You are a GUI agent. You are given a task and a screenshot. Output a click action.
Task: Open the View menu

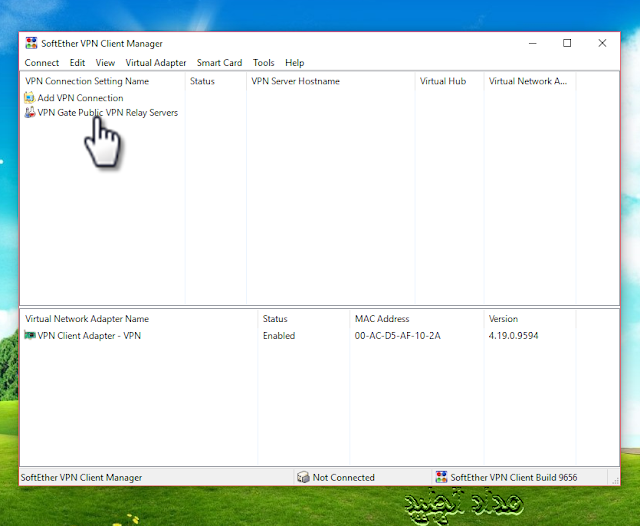click(x=105, y=63)
